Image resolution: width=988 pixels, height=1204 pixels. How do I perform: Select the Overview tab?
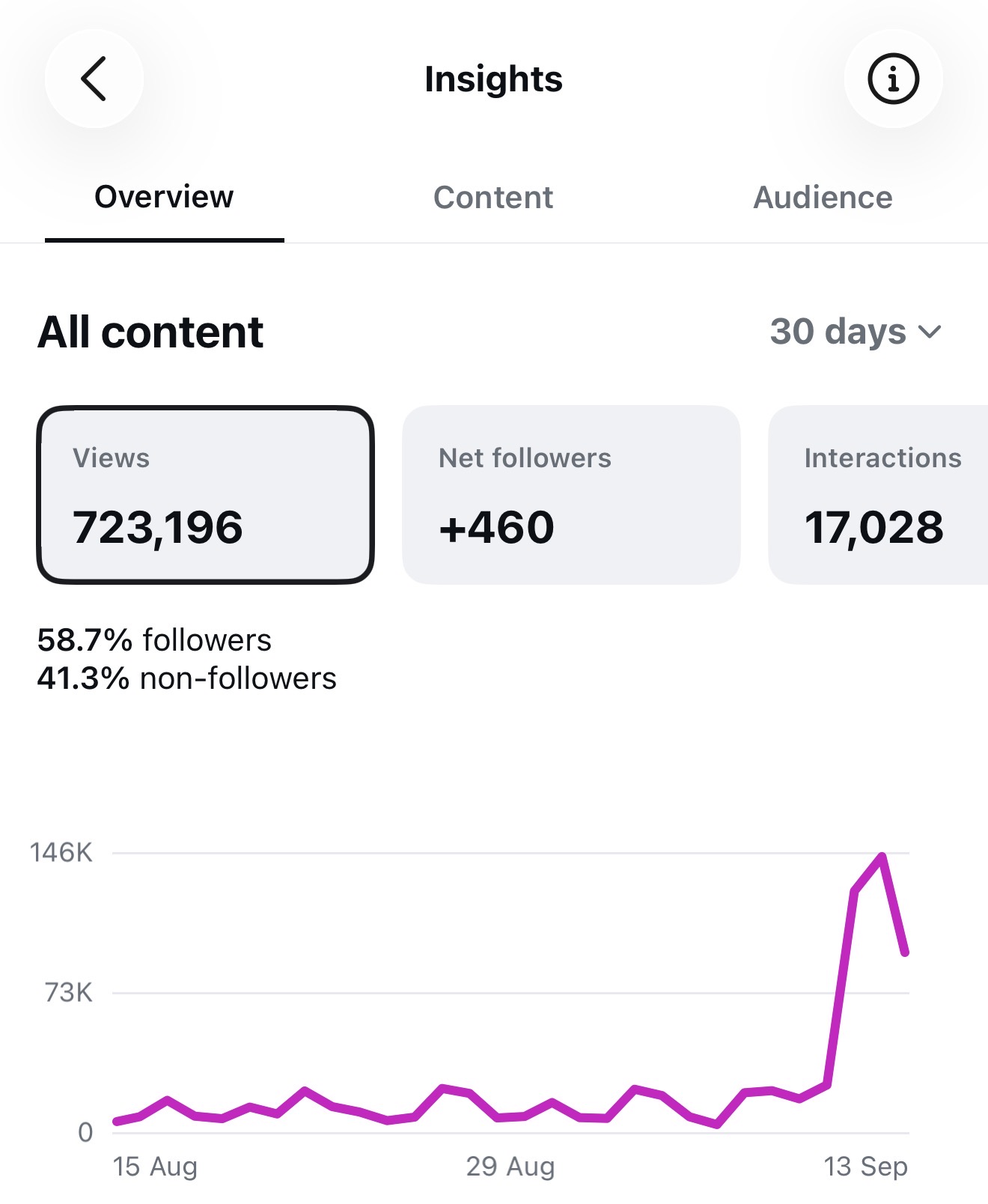pos(164,197)
